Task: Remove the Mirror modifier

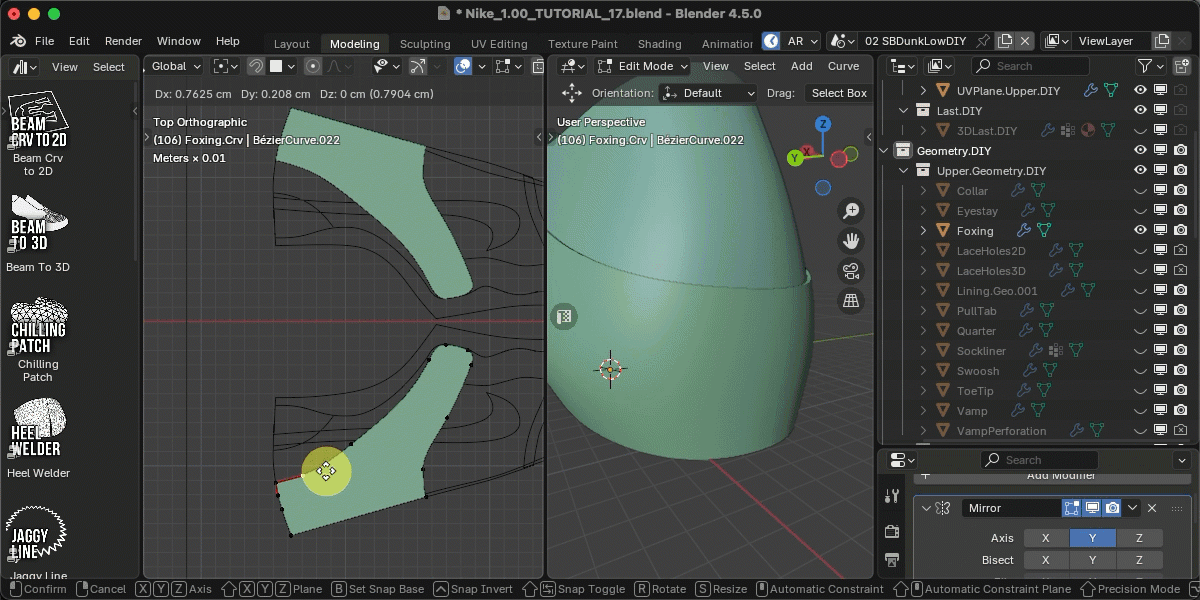Action: point(1152,508)
